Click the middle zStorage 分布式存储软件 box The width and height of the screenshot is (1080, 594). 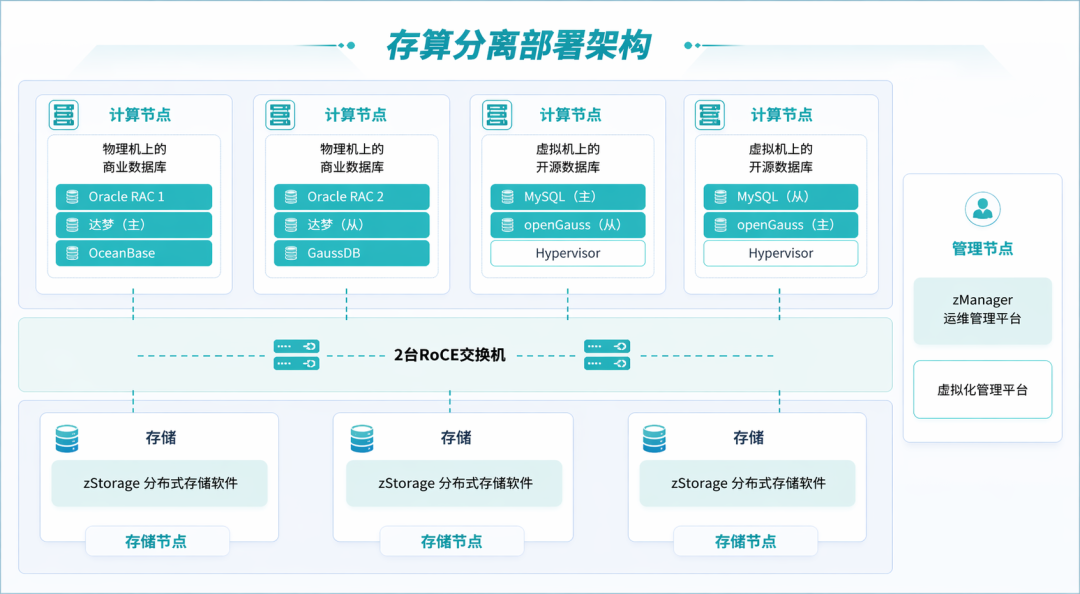click(455, 483)
